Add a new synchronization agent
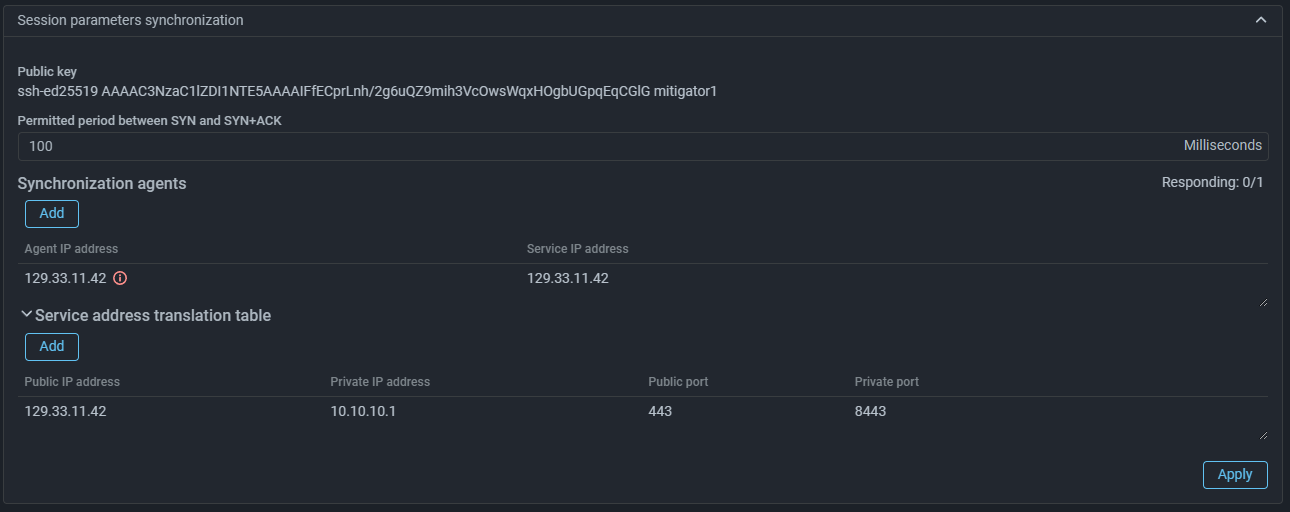Screen dimensions: 1290x512 52,213
